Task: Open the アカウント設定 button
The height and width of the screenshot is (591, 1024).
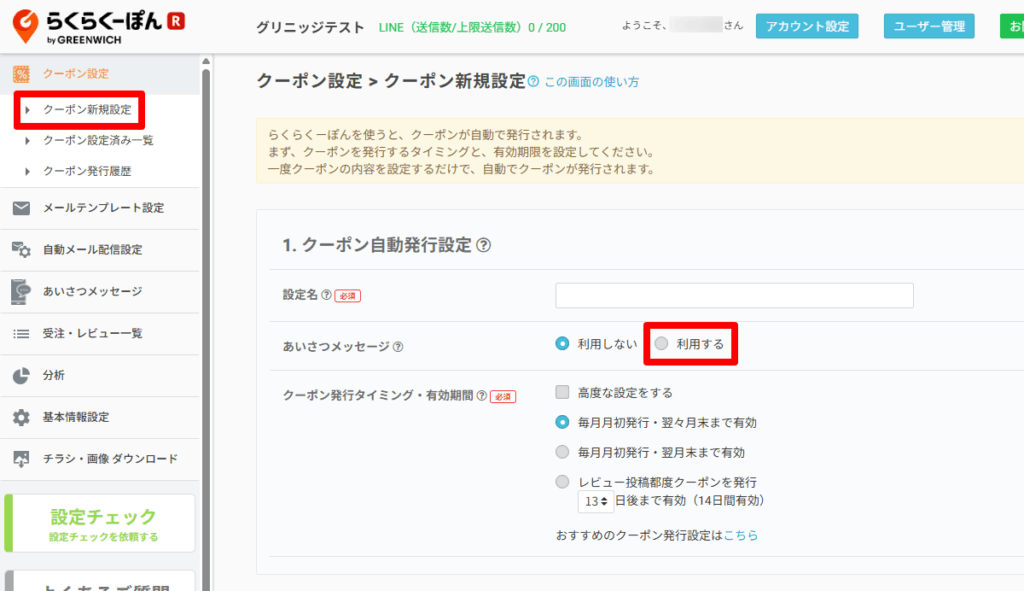Action: point(806,27)
